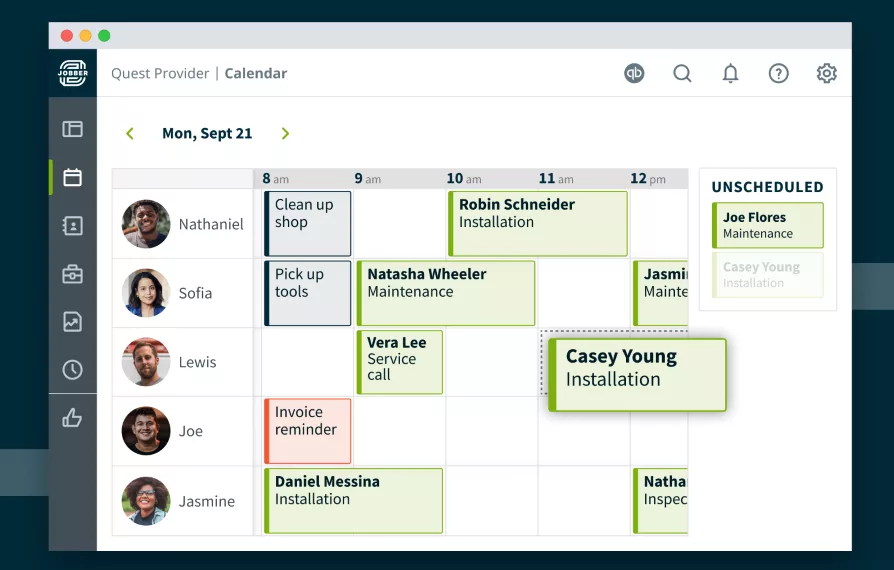Click Nathaniel's profile photo
The height and width of the screenshot is (570, 894).
pos(146,224)
